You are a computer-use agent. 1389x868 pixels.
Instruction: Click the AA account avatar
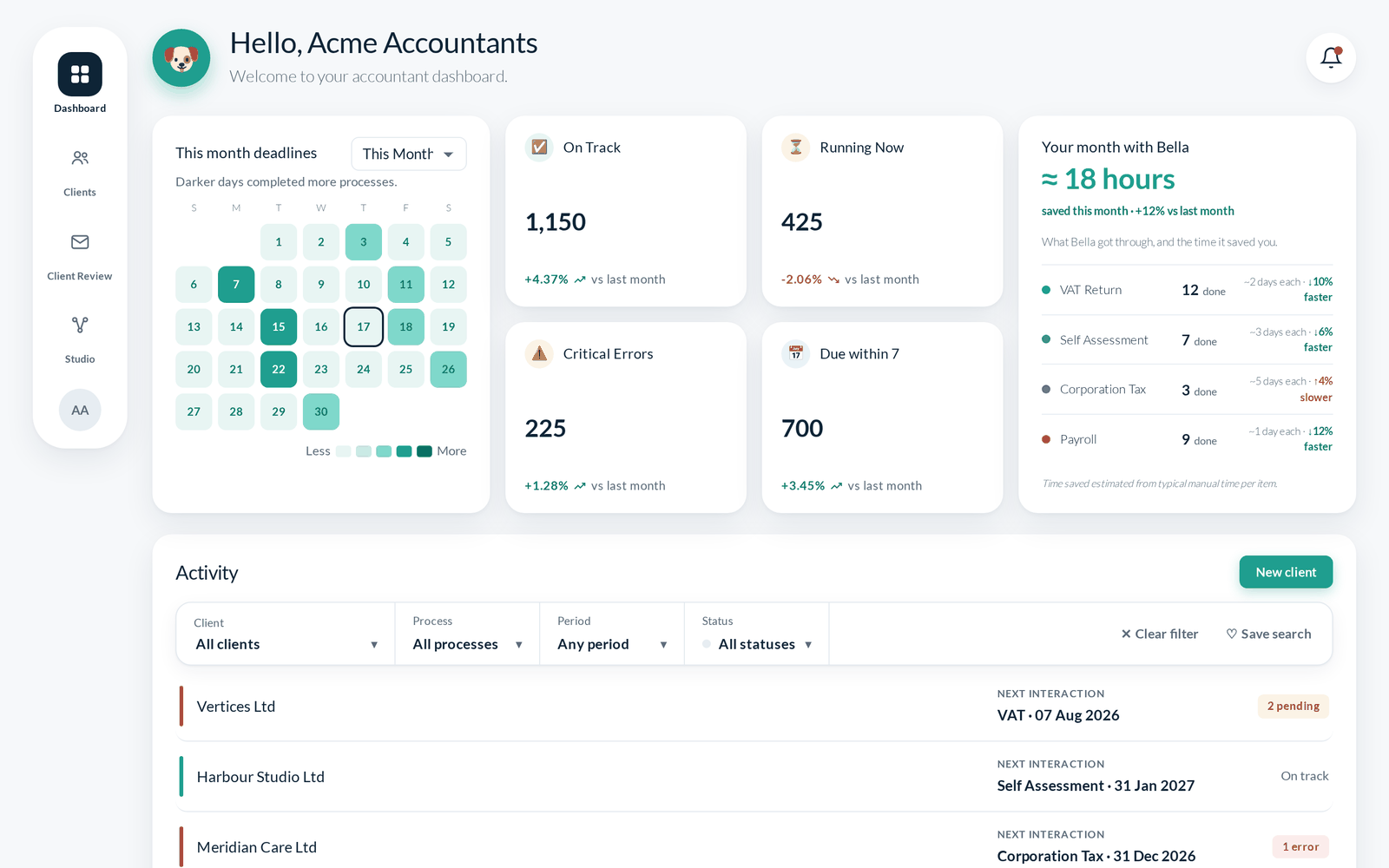point(80,410)
